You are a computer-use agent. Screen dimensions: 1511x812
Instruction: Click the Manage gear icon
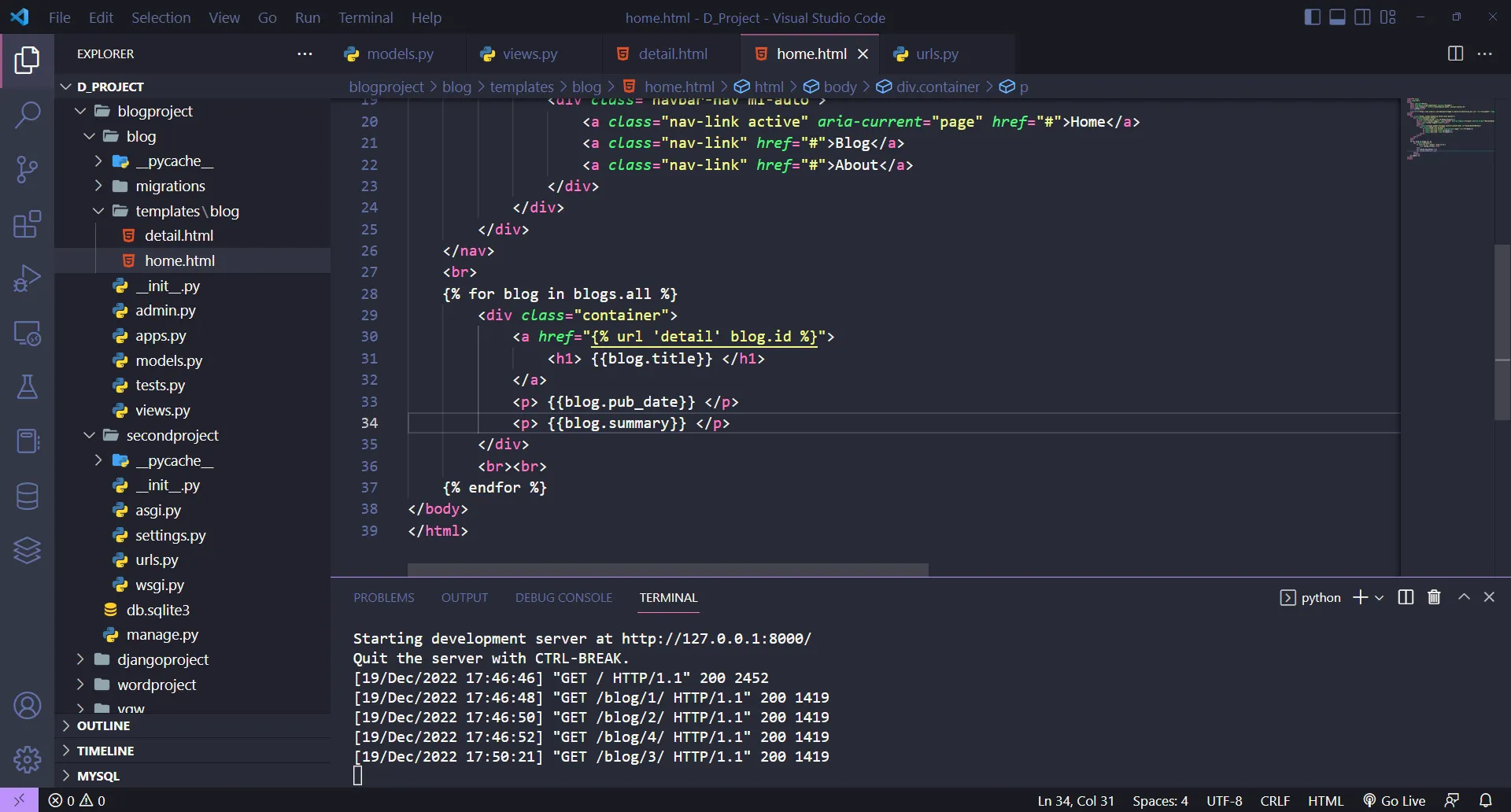[x=28, y=759]
